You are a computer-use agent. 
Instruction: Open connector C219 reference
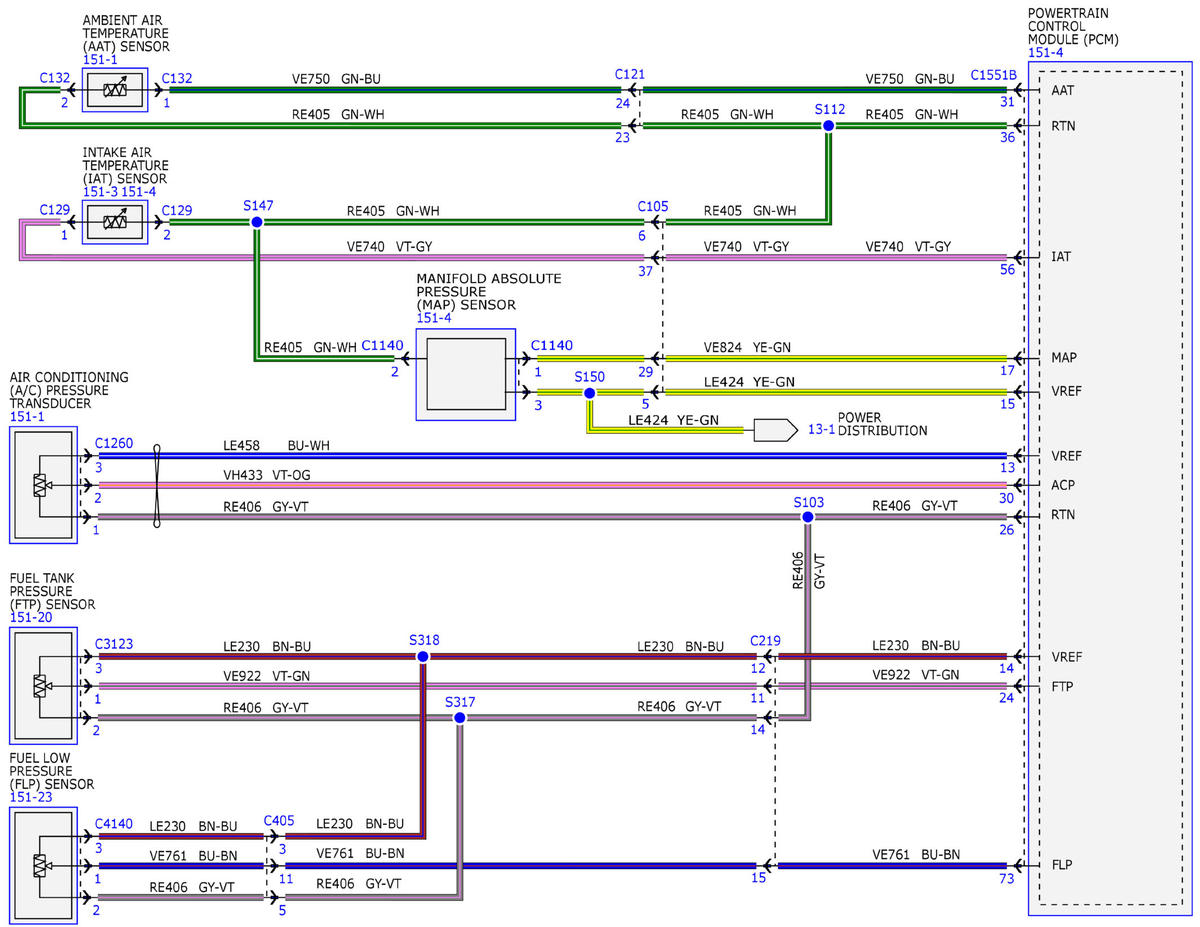point(765,640)
